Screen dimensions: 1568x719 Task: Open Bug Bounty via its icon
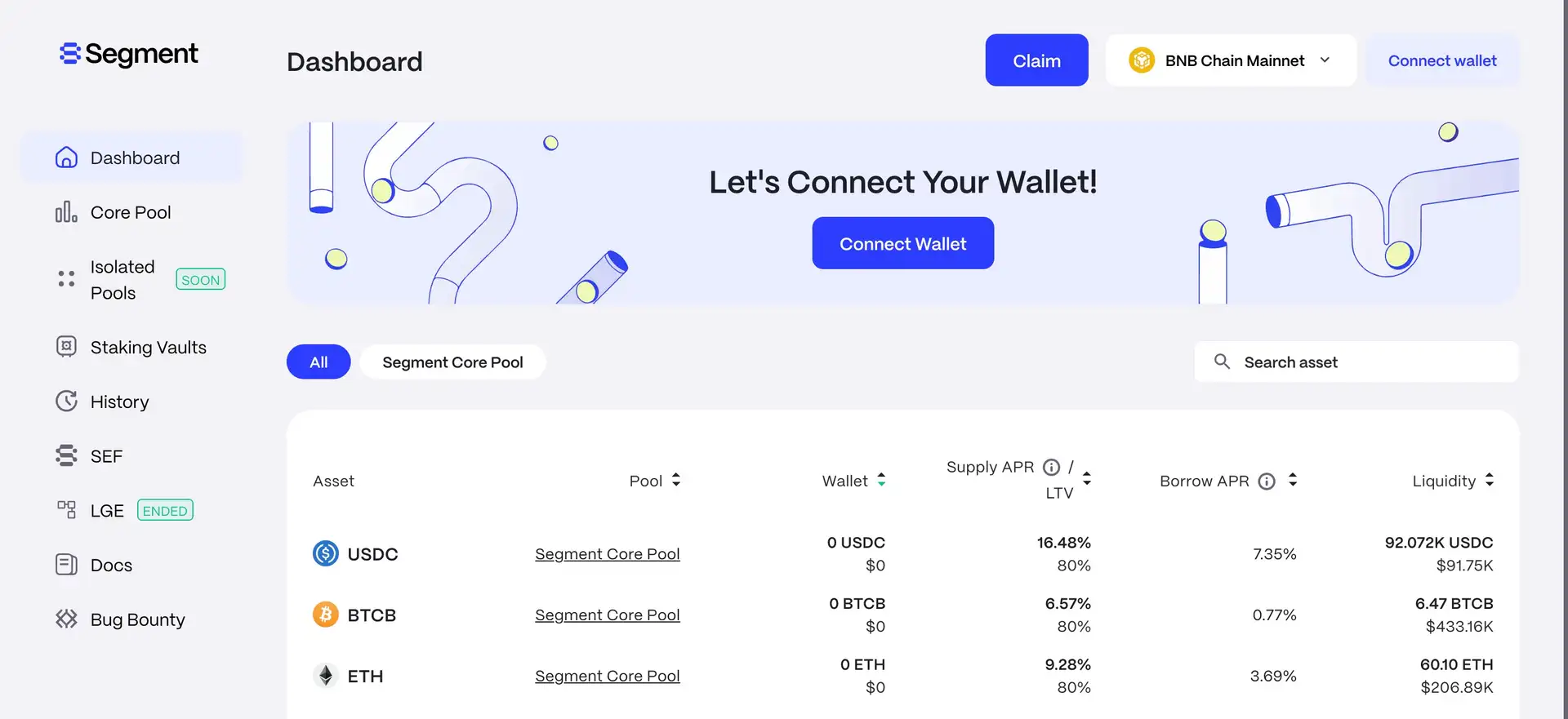point(66,619)
